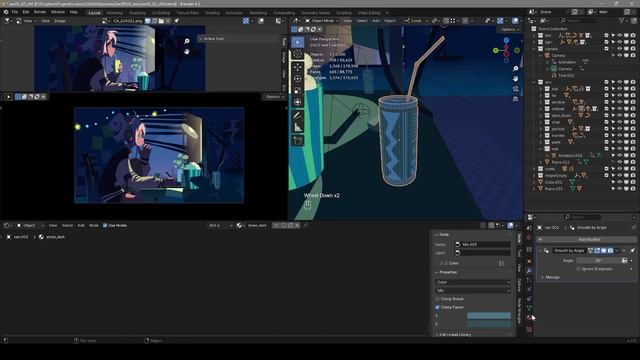Hide the window collection with its eye icon

click(x=620, y=102)
